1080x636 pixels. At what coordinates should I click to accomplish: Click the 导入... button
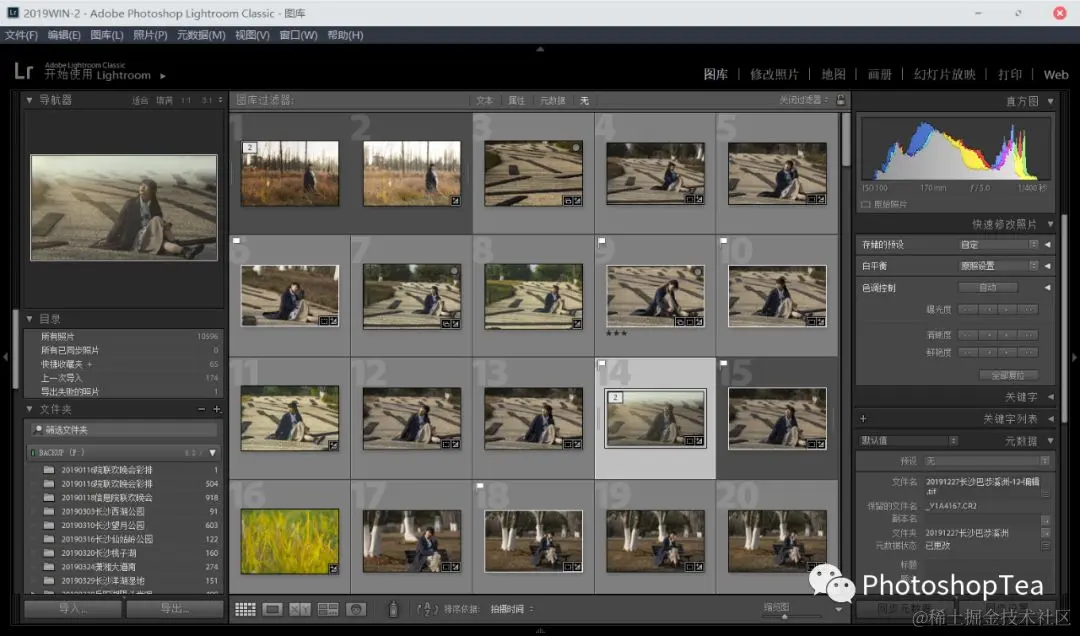click(x=72, y=608)
